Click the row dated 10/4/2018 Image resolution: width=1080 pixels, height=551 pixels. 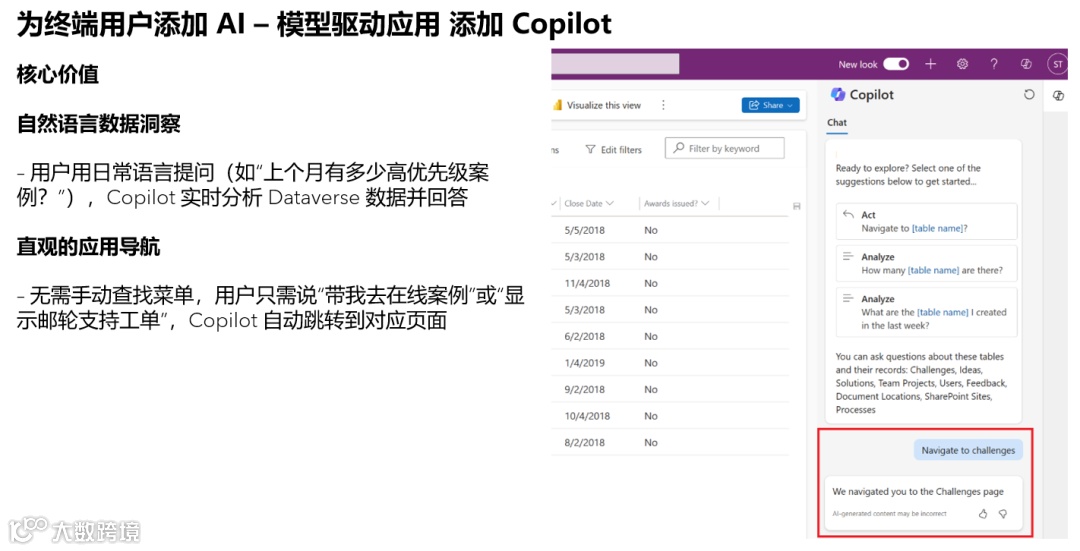(669, 416)
